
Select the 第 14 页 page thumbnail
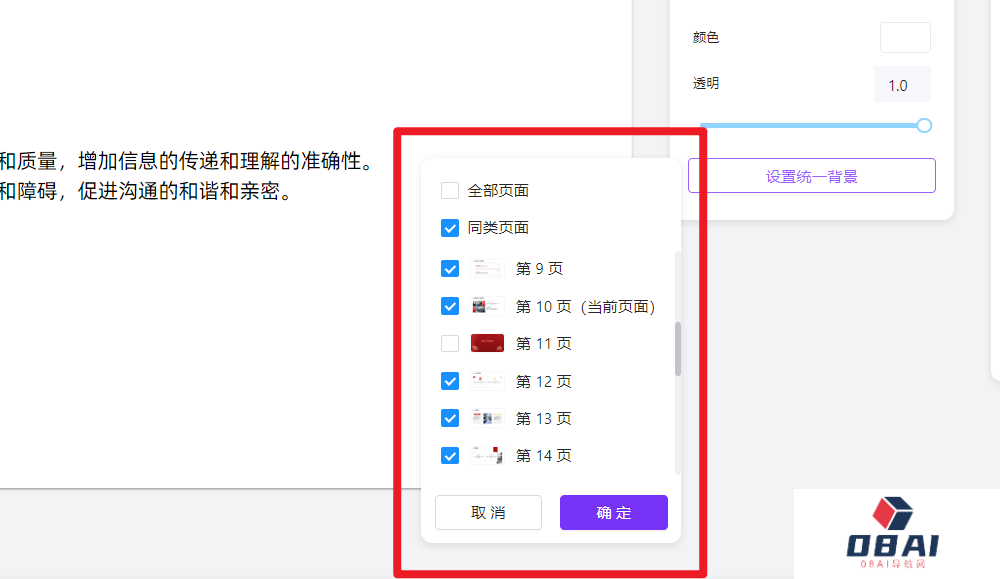tap(487, 455)
